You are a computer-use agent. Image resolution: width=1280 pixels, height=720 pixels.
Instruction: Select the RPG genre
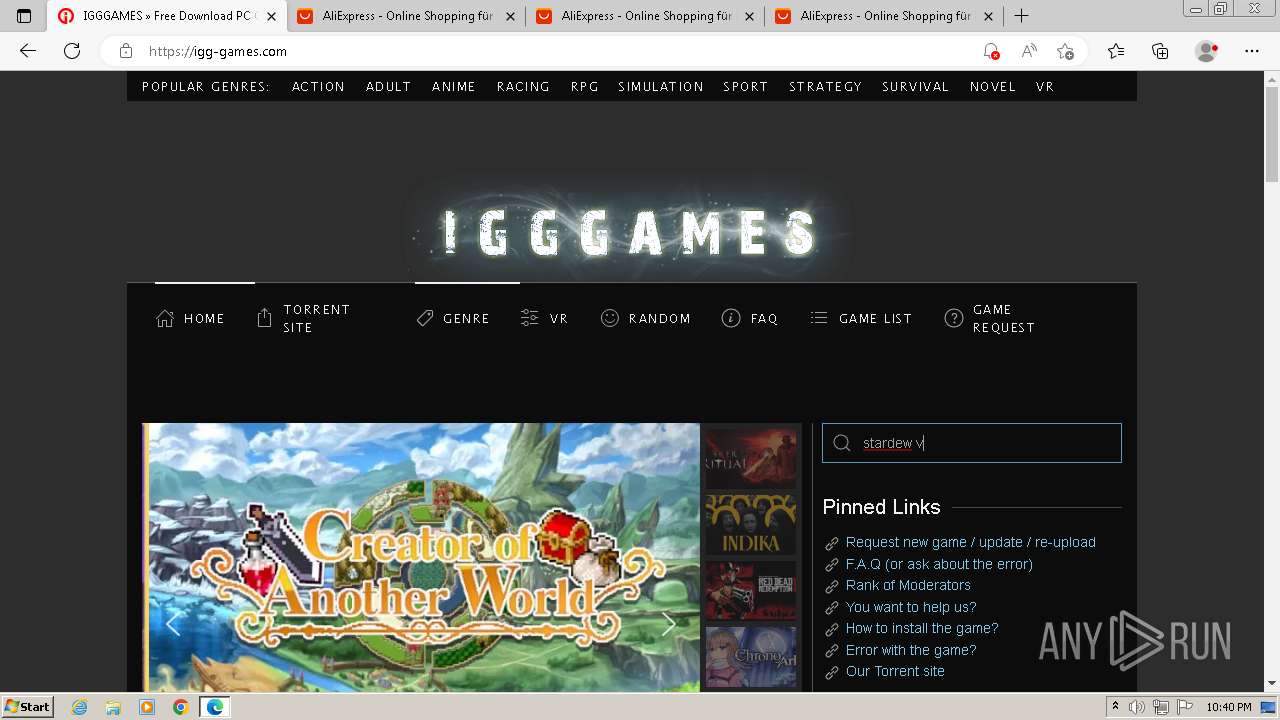coord(585,87)
